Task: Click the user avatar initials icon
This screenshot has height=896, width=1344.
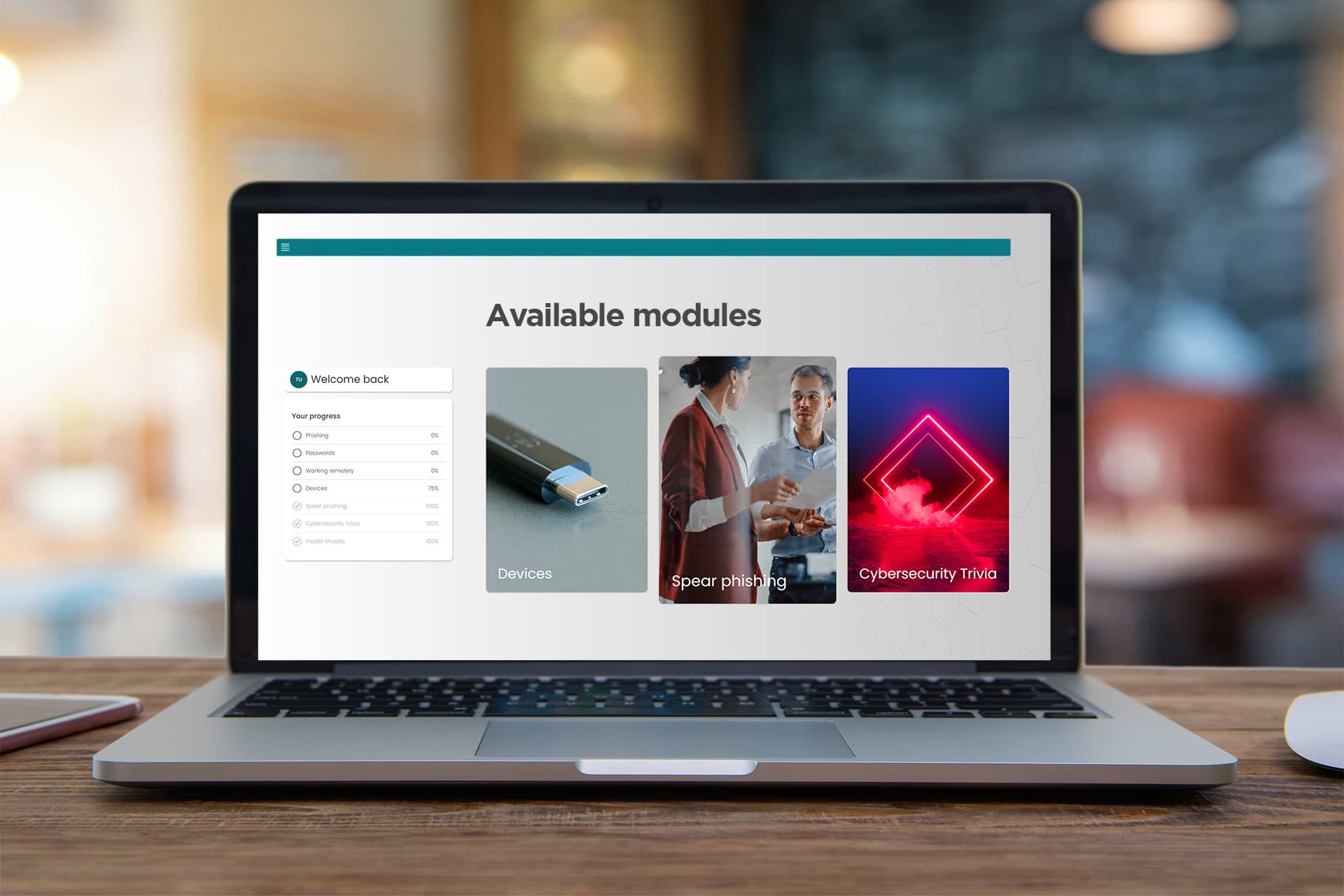Action: 298,378
